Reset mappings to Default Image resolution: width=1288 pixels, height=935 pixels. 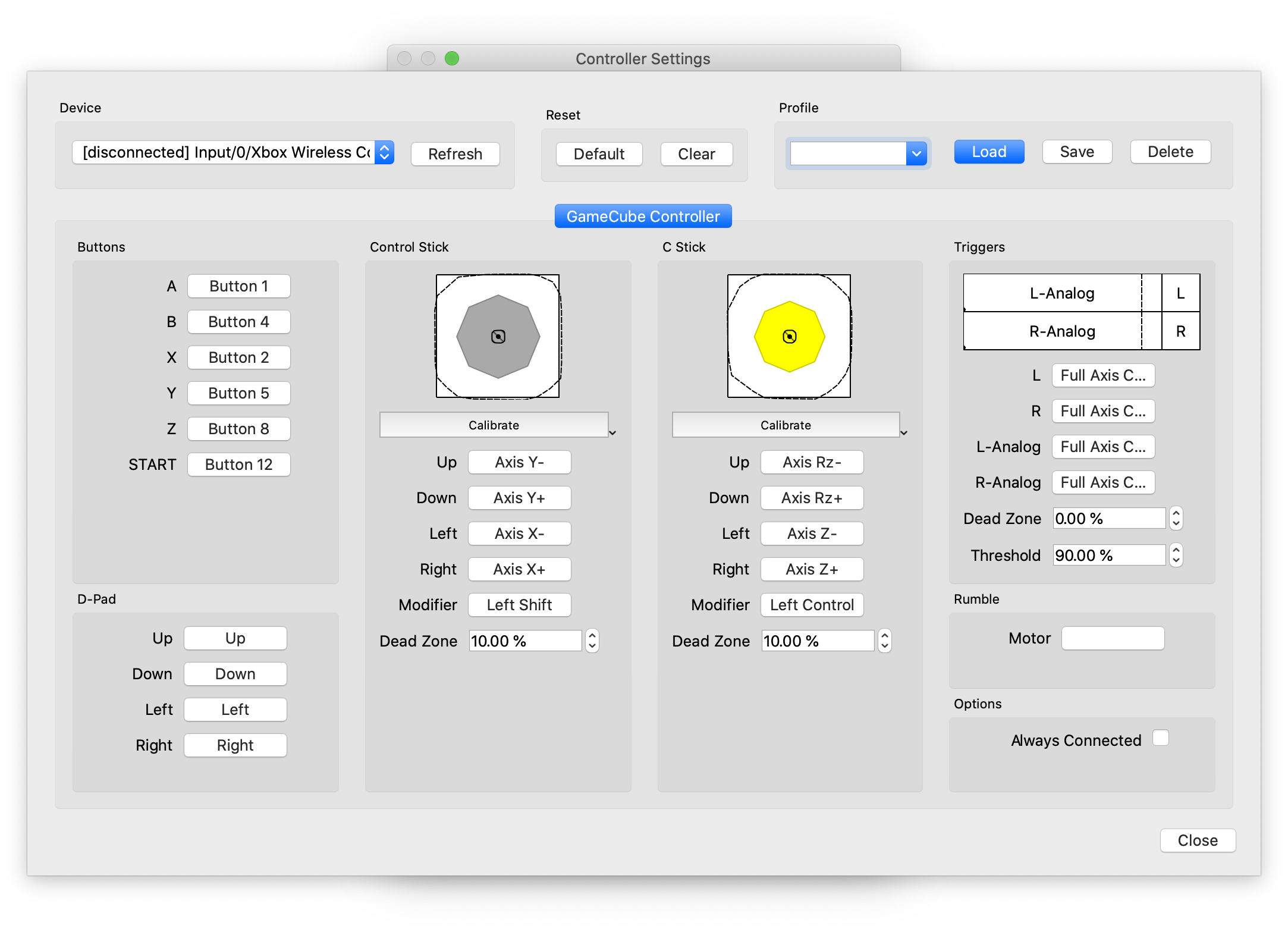pyautogui.click(x=599, y=154)
